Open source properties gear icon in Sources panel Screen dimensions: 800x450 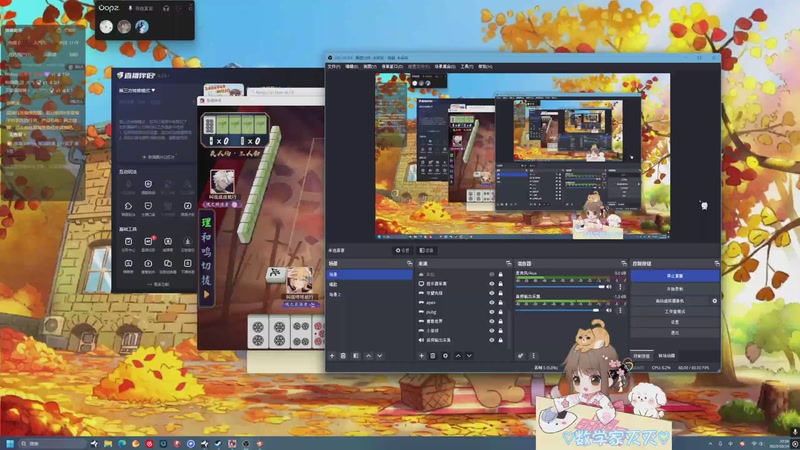coord(445,356)
